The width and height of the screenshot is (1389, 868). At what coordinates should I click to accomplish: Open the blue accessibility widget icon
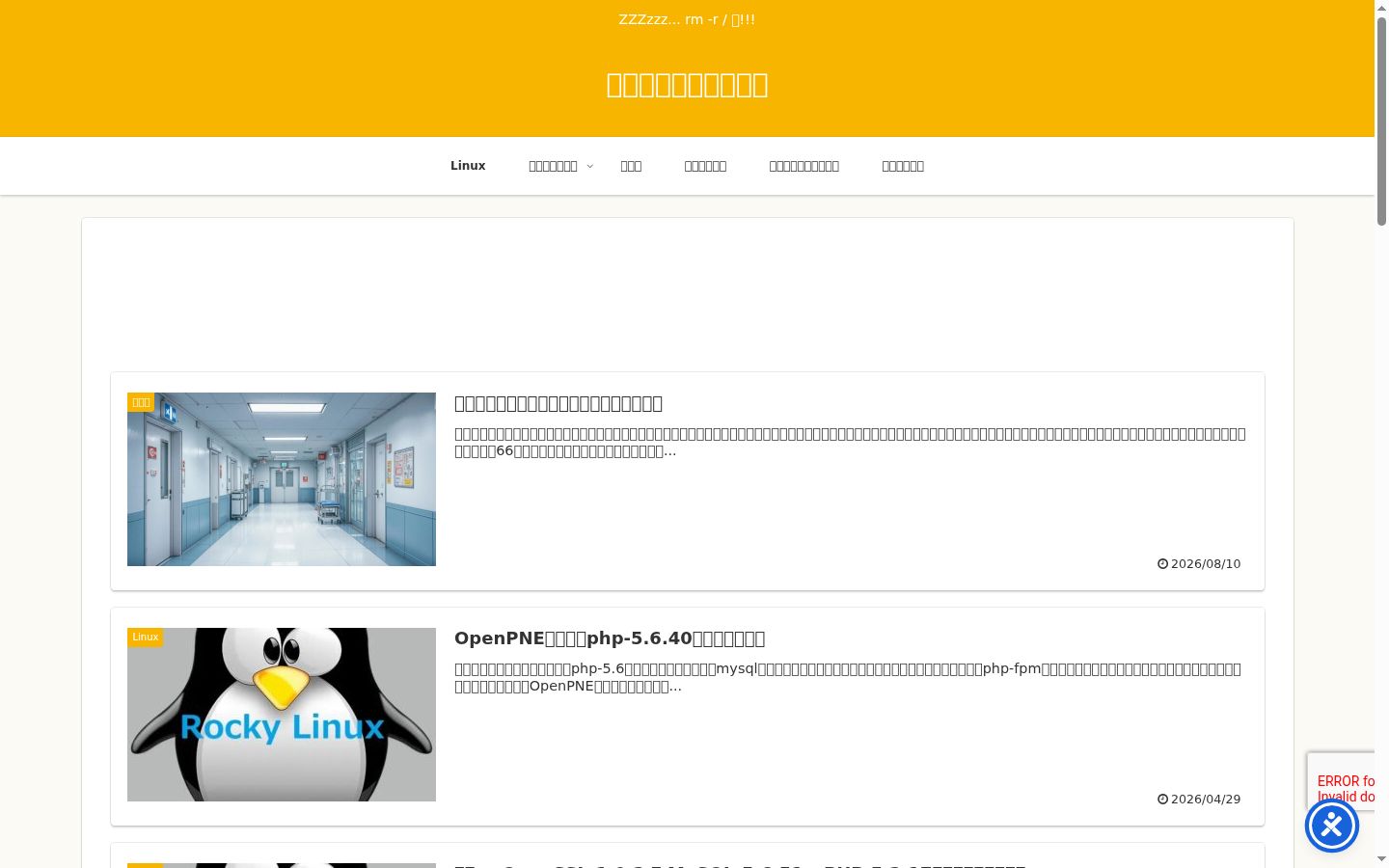(1332, 826)
